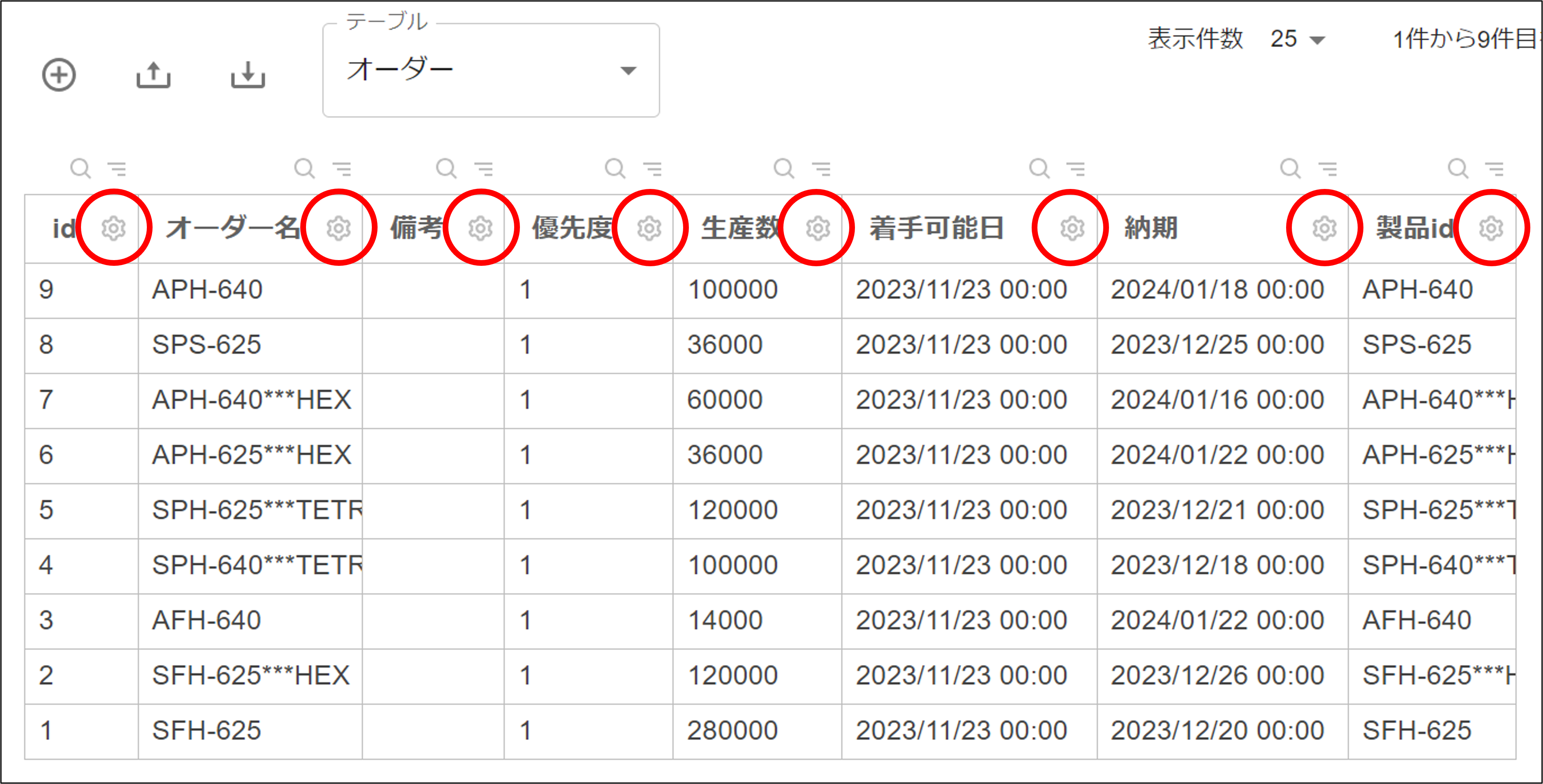The width and height of the screenshot is (1543, 784).
Task: Open the gear settings for the id column
Action: [x=113, y=228]
